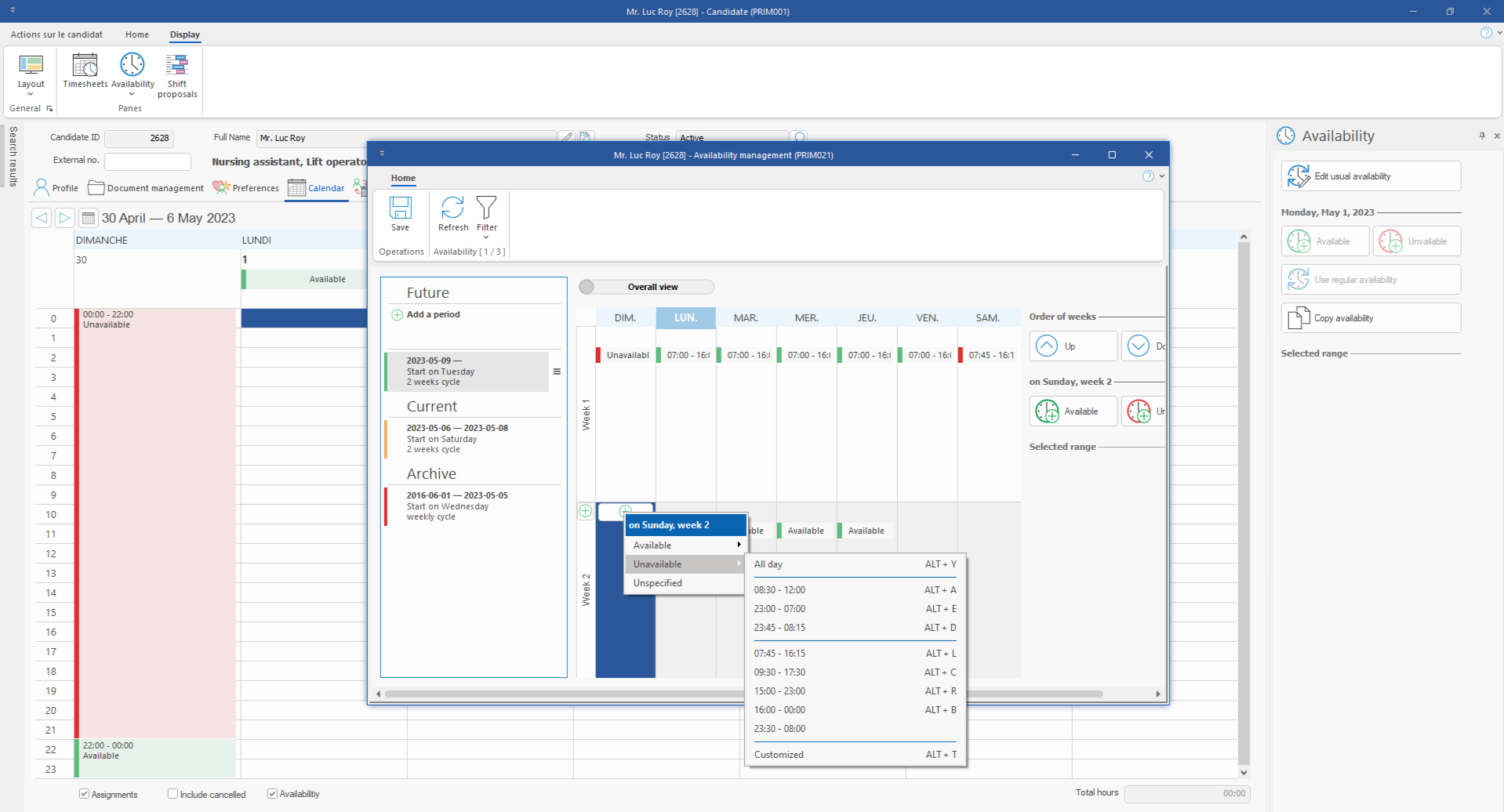Open the date picker calendar icon
The width and height of the screenshot is (1504, 812).
pyautogui.click(x=88, y=218)
